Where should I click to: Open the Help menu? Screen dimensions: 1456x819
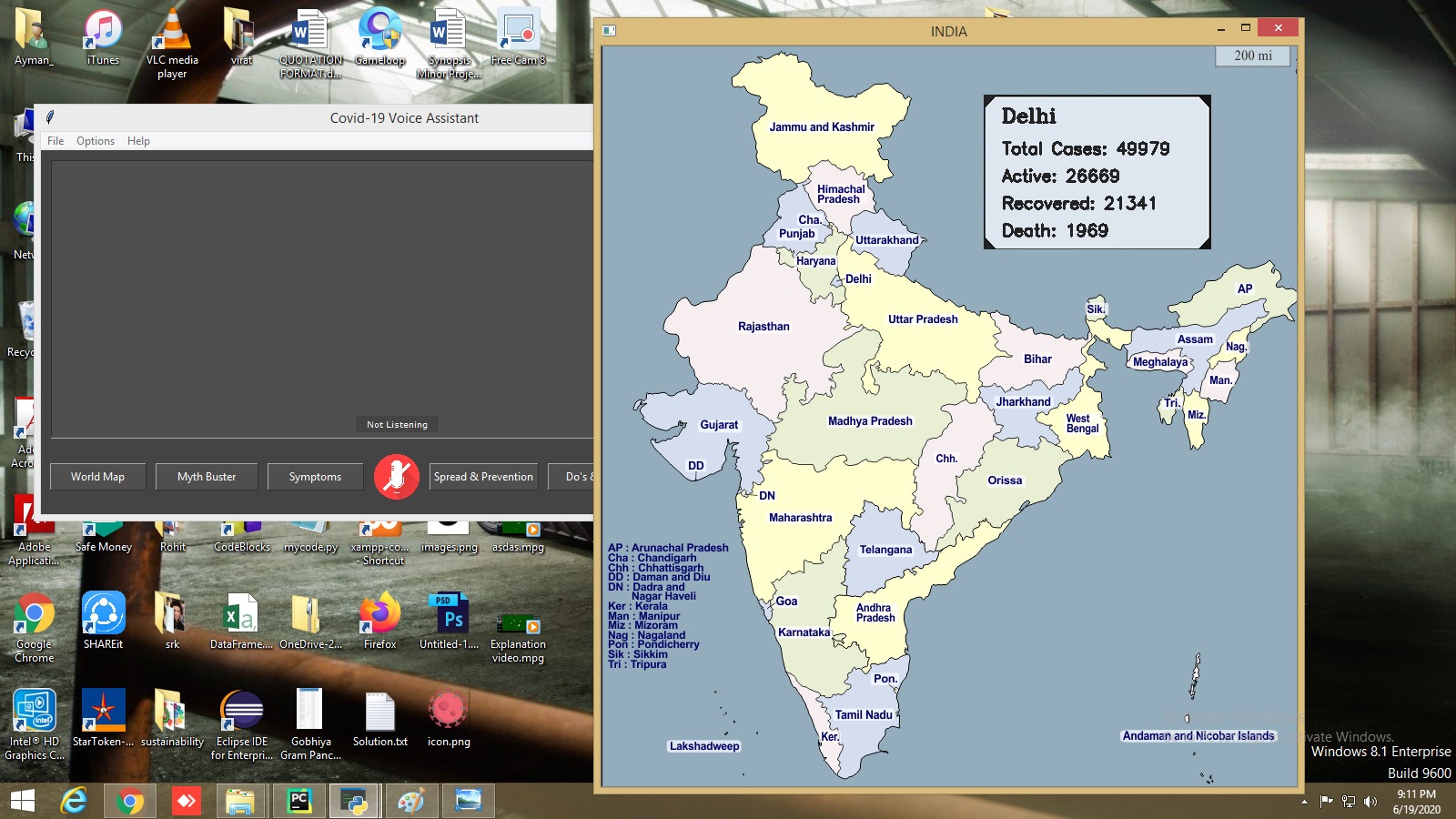tap(138, 141)
